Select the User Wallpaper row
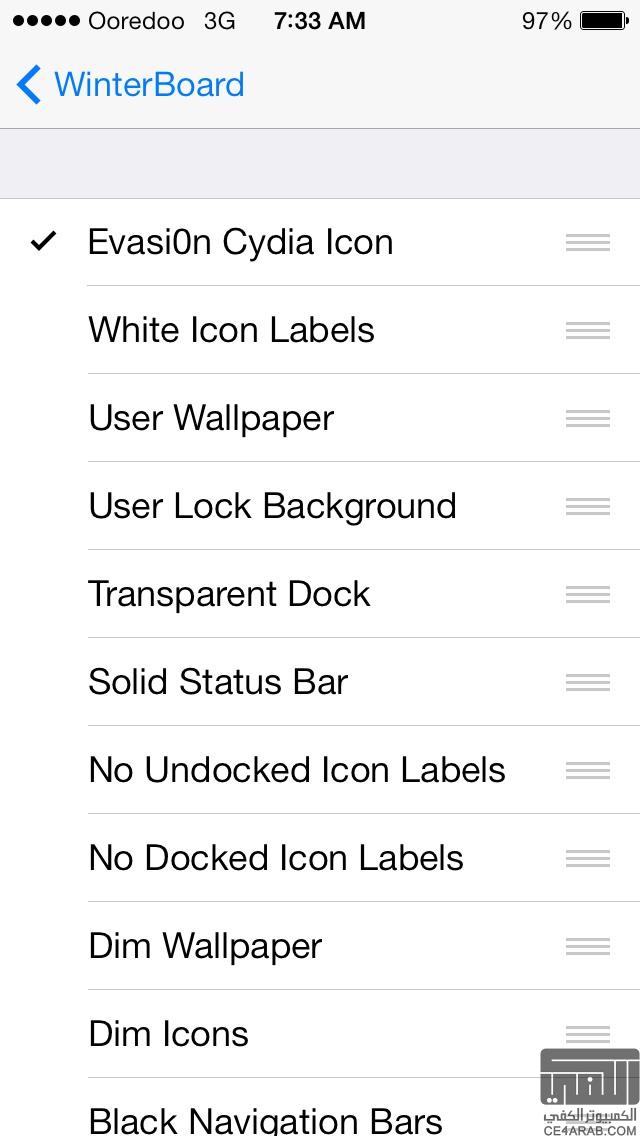This screenshot has height=1136, width=640. (211, 418)
